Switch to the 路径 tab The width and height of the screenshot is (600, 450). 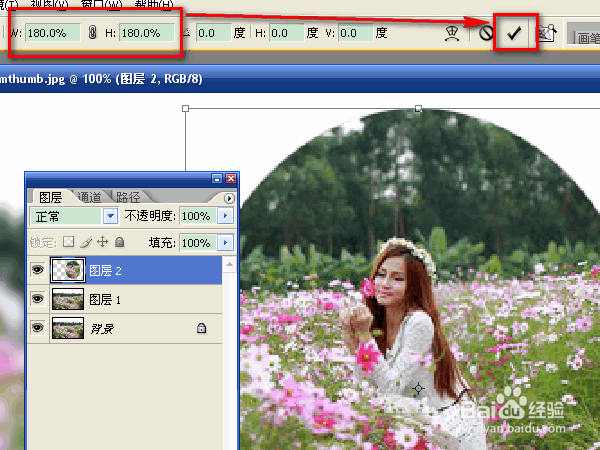click(128, 197)
